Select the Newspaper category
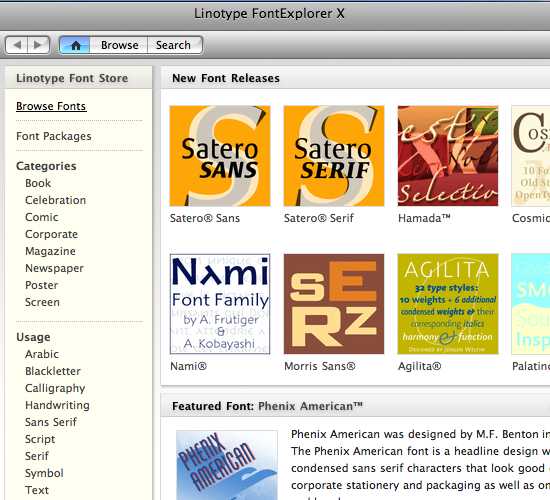This screenshot has width=550, height=500. tap(54, 268)
